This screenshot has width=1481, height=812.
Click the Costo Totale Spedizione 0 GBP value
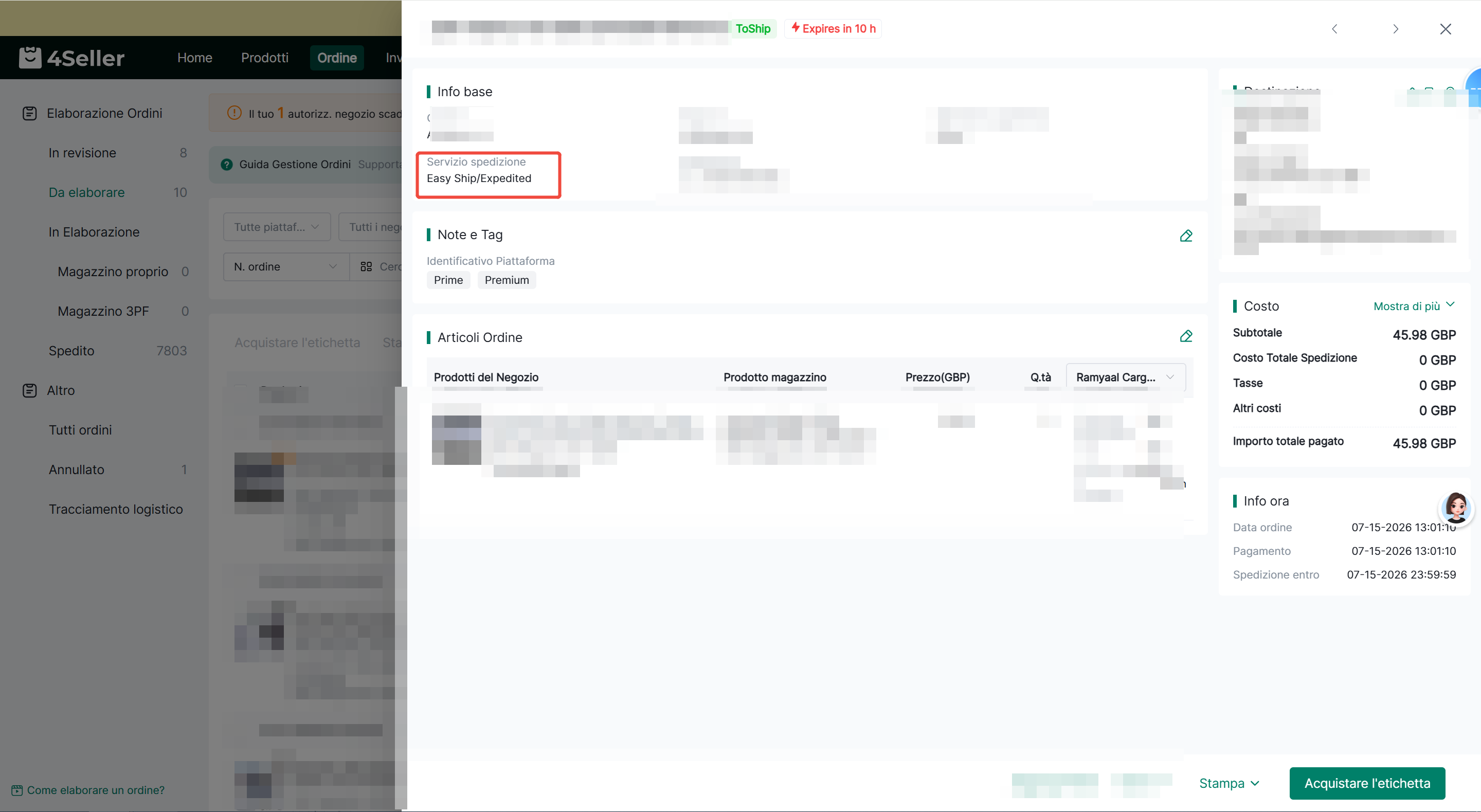pyautogui.click(x=1437, y=360)
